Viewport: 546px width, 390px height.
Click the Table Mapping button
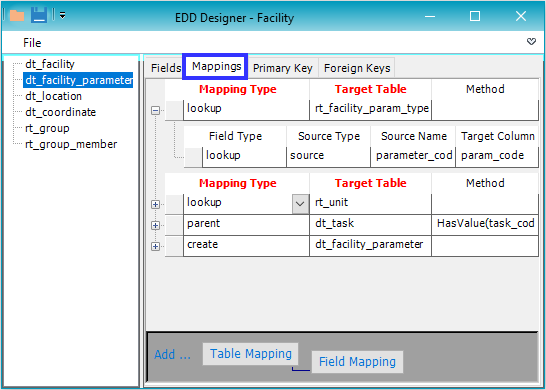click(251, 354)
